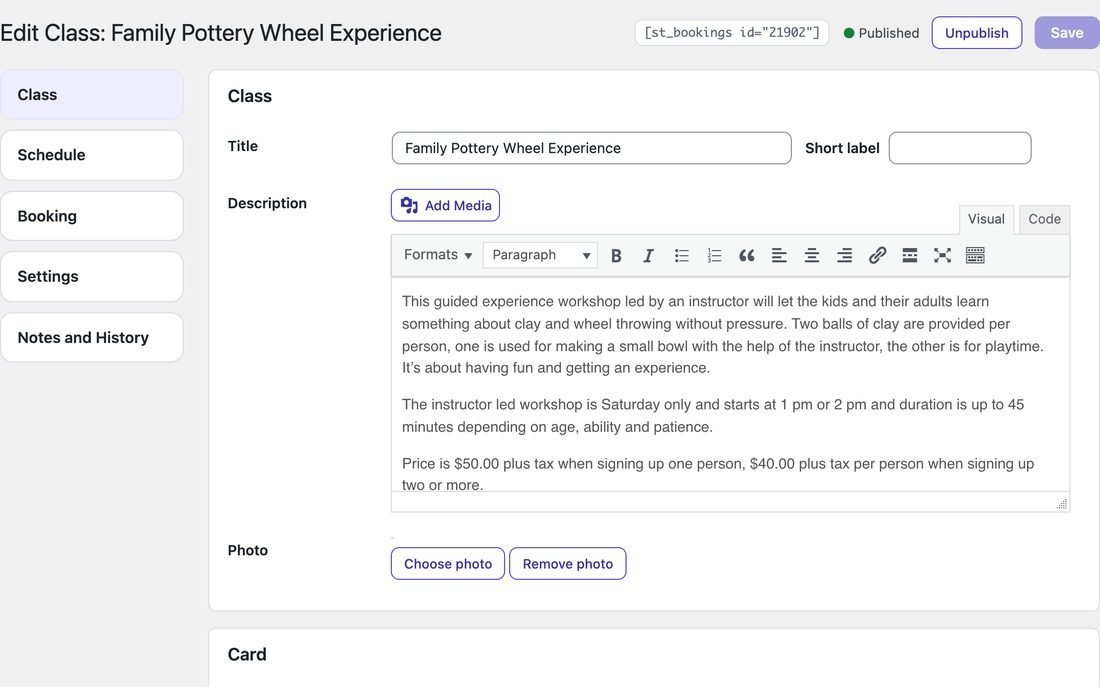The image size is (1100, 687).
Task: Insert Read More tag
Action: pyautogui.click(x=910, y=255)
